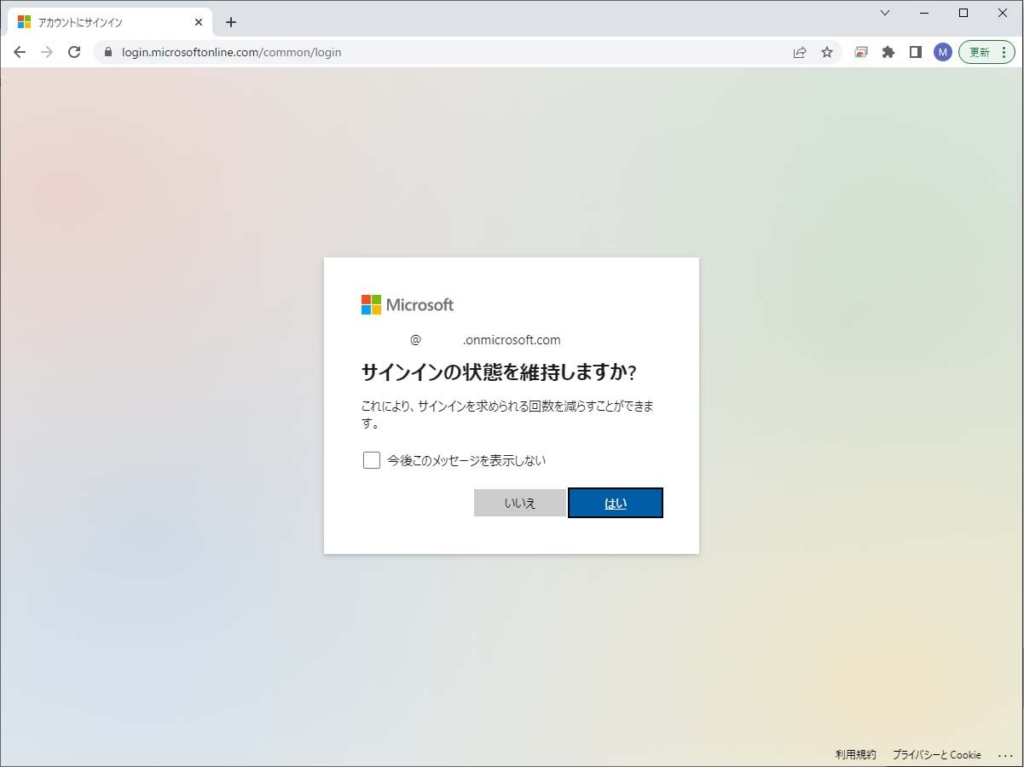Viewport: 1024px width, 767px height.
Task: Share this page via share icon
Action: click(800, 52)
